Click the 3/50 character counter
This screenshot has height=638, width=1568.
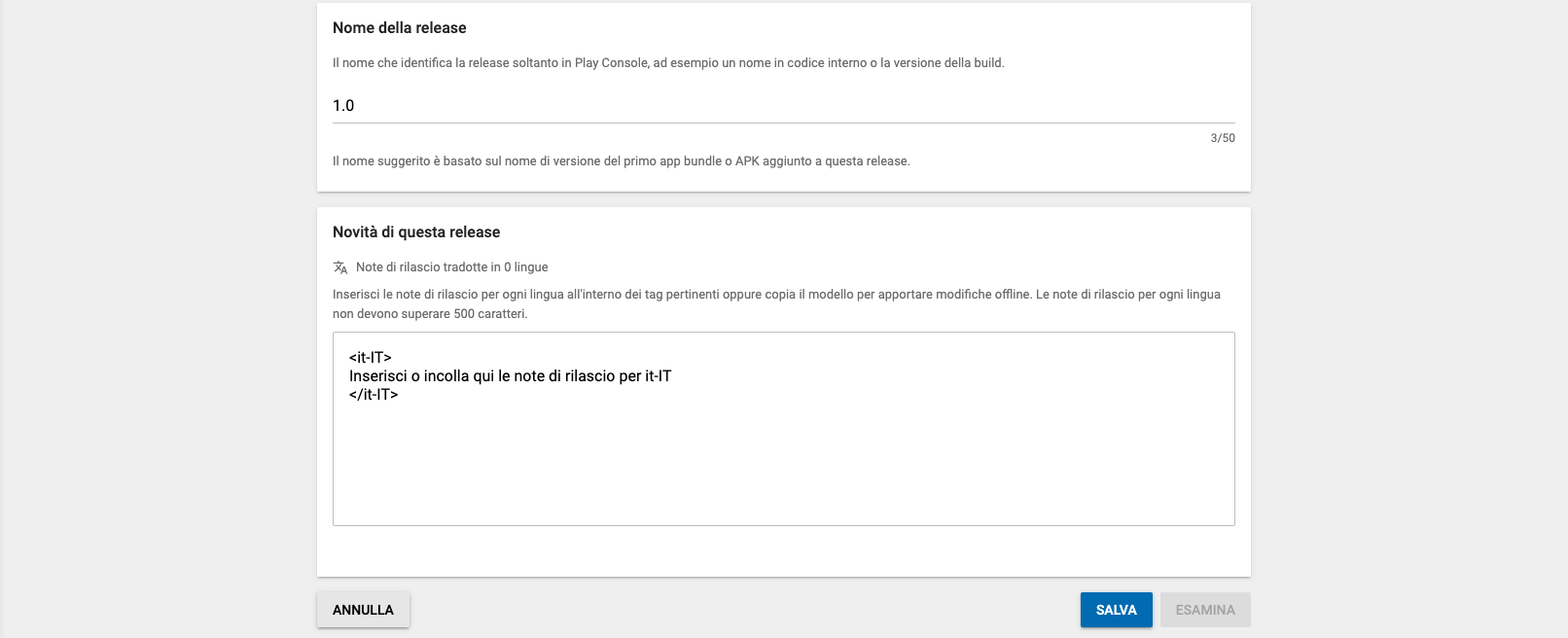point(1223,138)
